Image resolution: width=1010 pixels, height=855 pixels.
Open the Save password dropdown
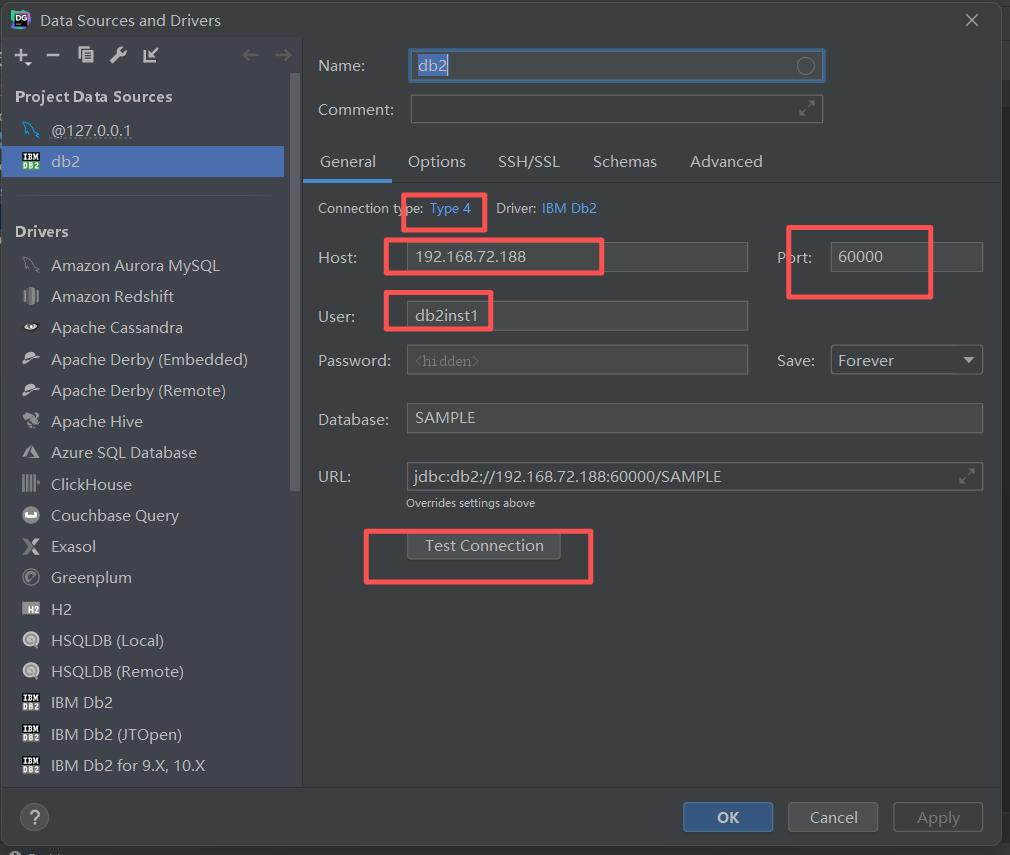[906, 360]
